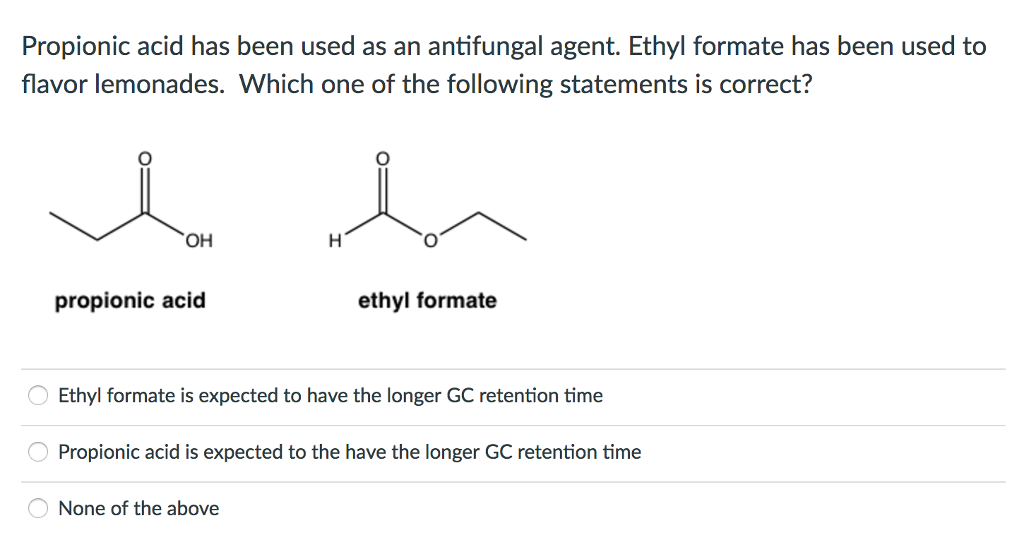Click the OH group on propionic acid
The height and width of the screenshot is (559, 1024).
pos(199,240)
